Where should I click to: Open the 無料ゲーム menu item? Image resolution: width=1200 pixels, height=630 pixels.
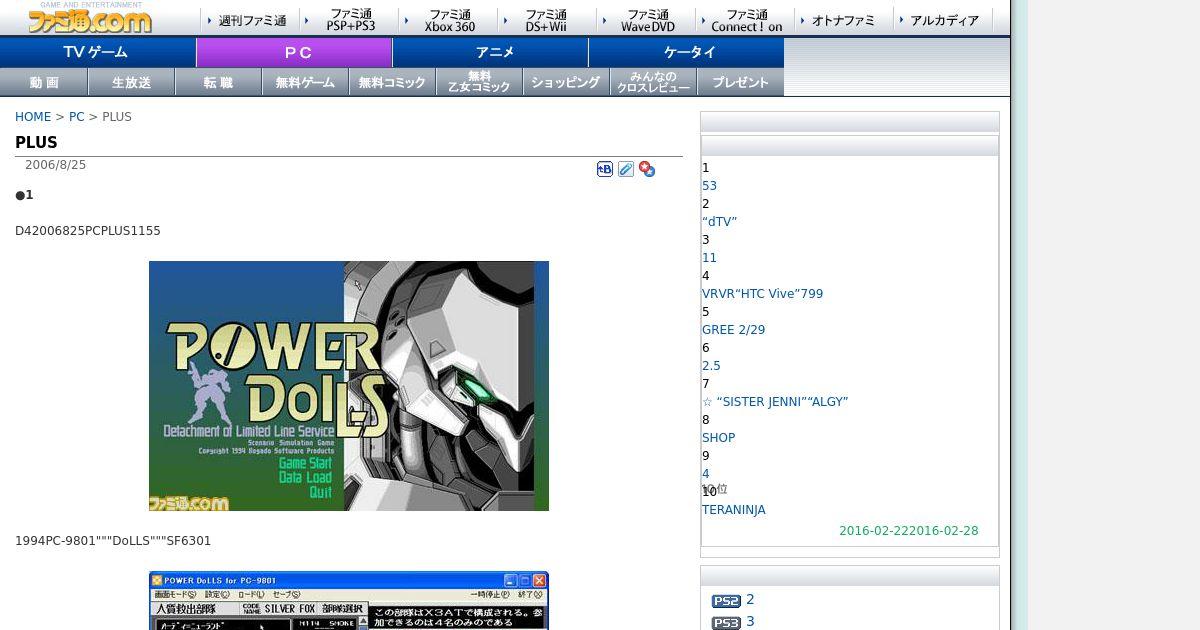[x=305, y=82]
